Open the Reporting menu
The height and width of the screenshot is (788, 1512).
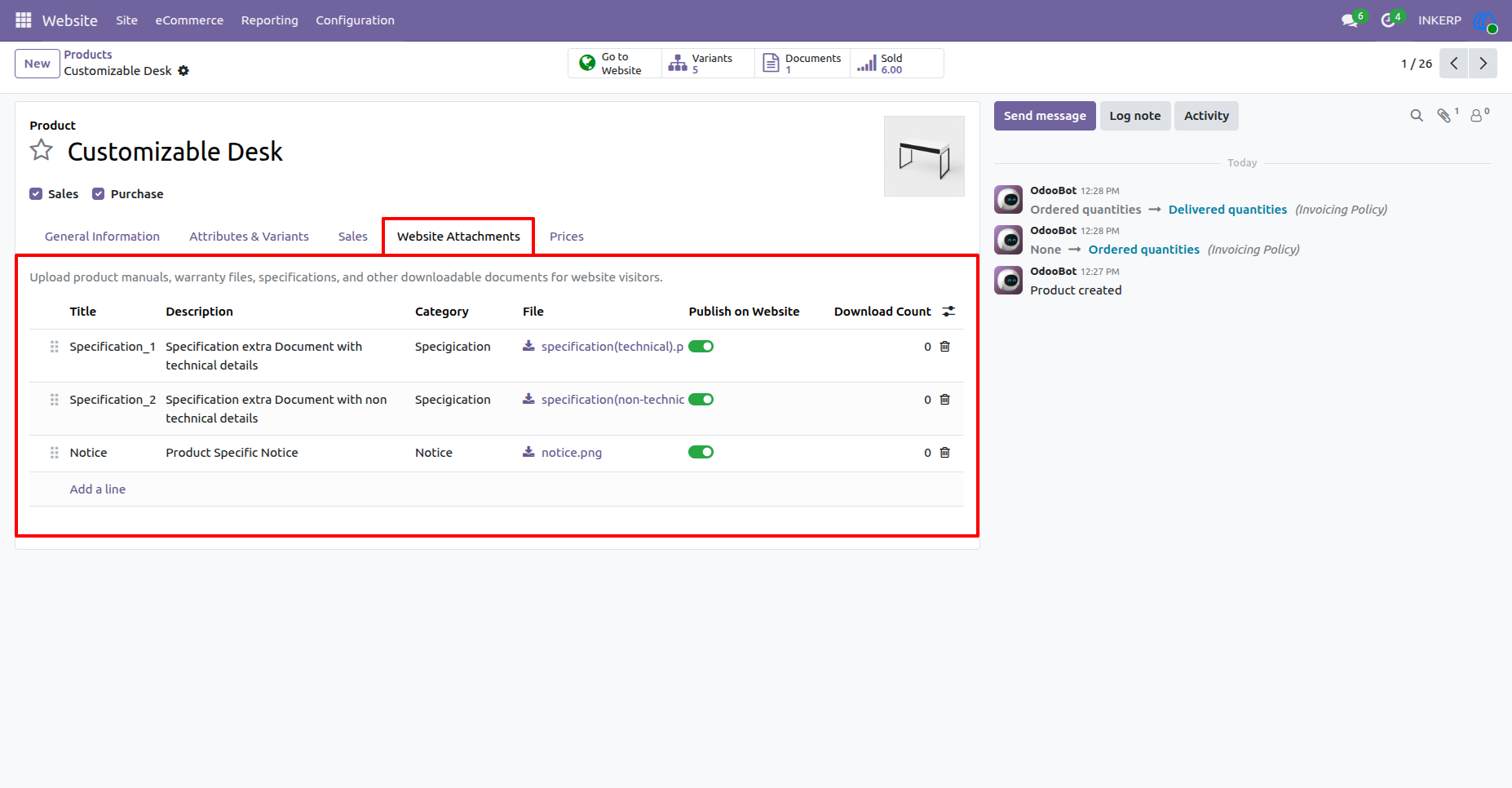(270, 20)
